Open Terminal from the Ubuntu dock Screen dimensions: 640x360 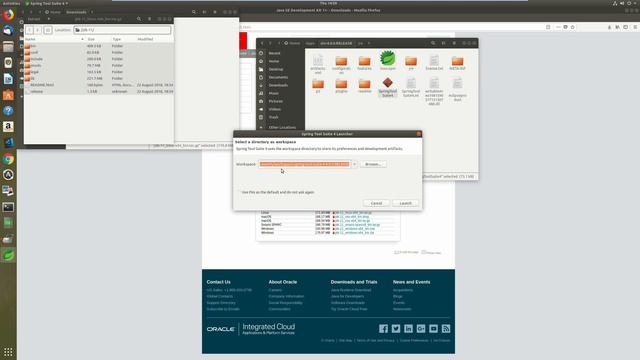[8, 207]
